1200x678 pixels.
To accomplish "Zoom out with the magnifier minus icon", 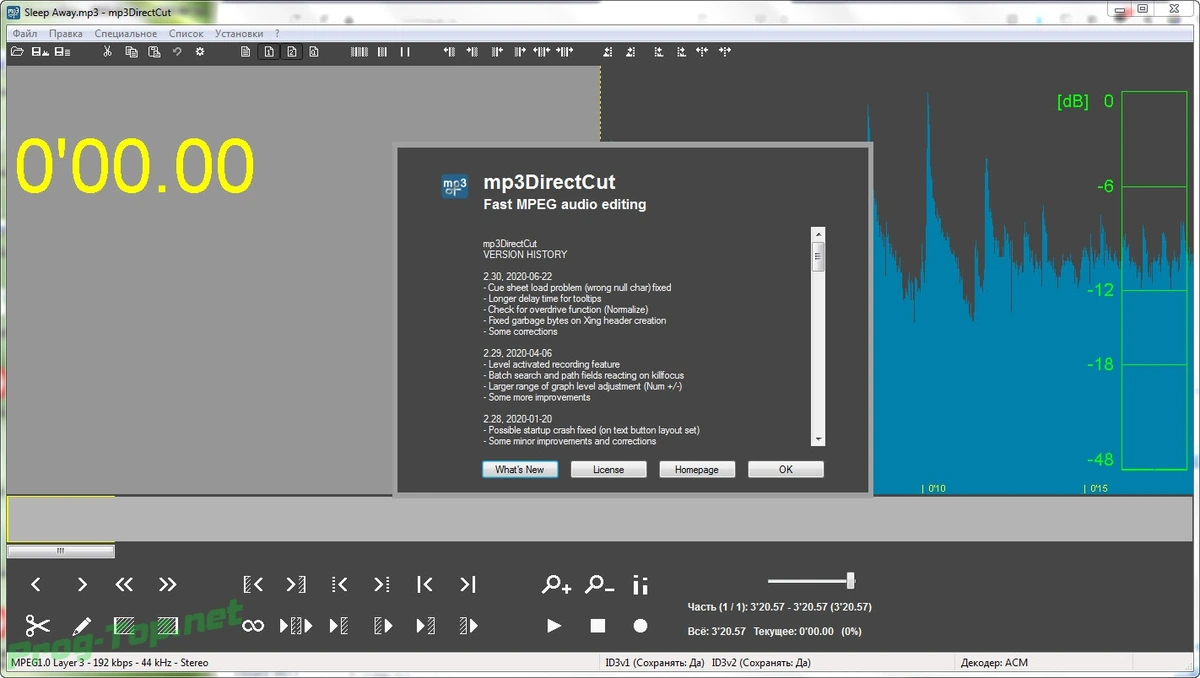I will (x=599, y=584).
